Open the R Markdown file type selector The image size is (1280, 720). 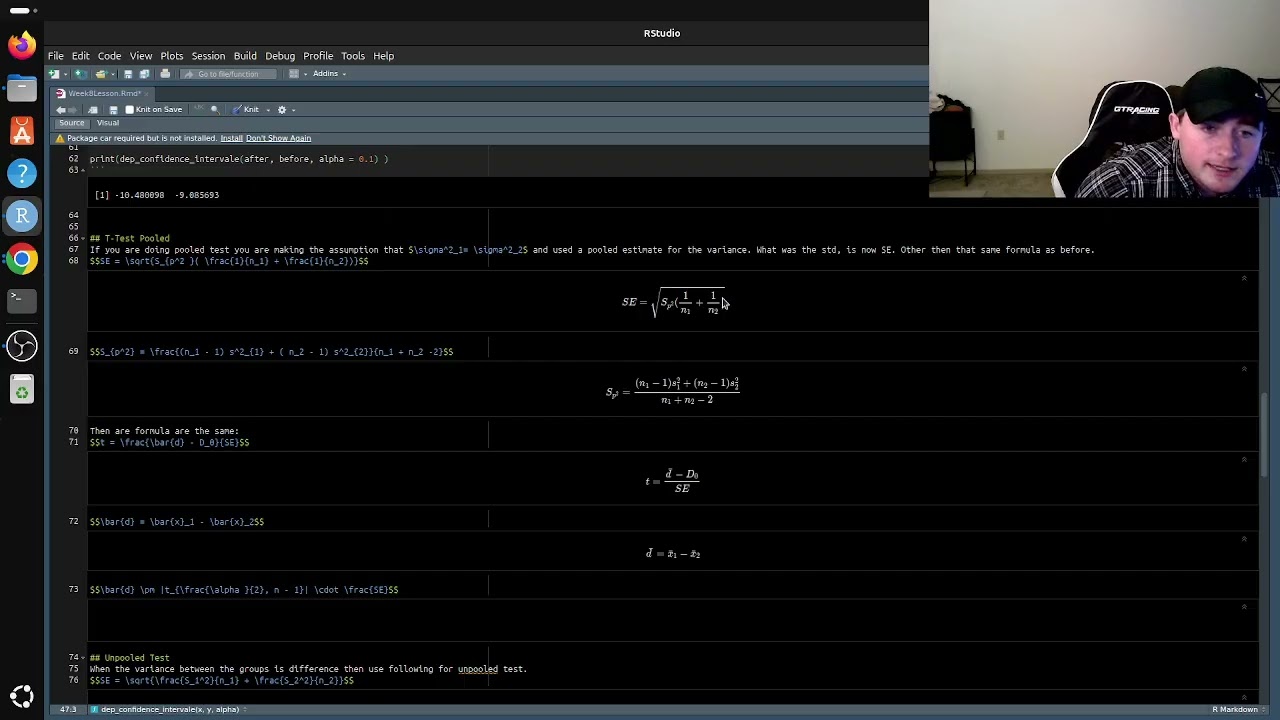tap(1238, 709)
